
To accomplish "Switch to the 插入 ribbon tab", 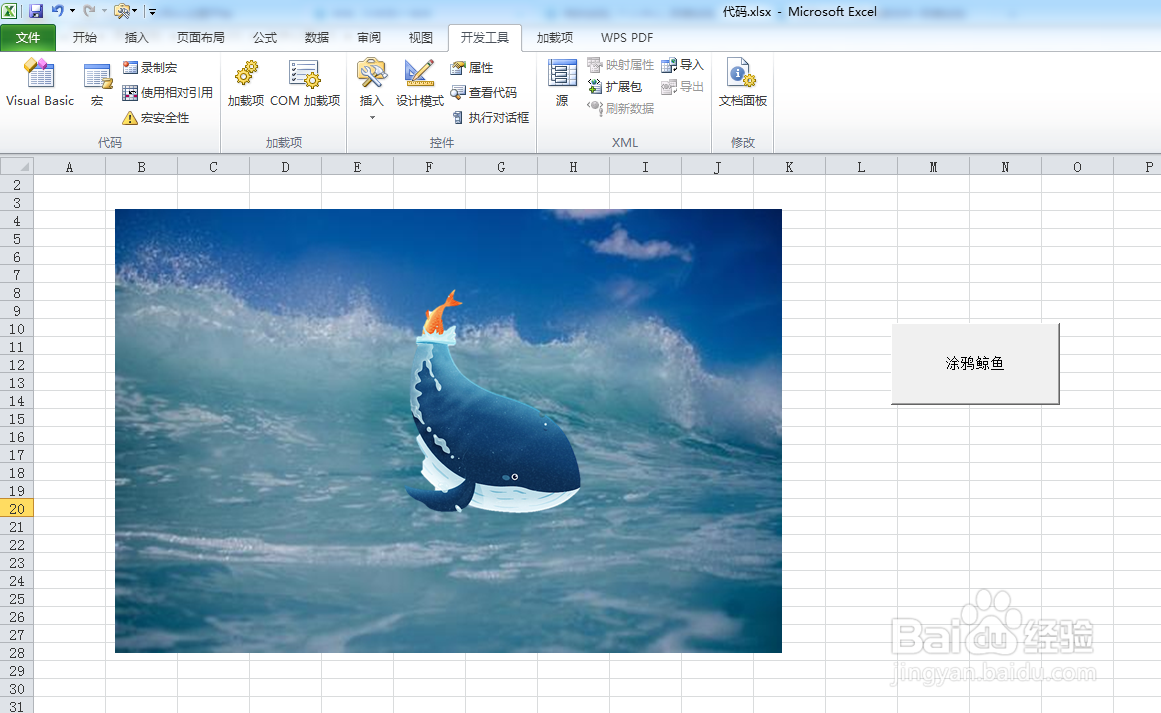I will 136,38.
